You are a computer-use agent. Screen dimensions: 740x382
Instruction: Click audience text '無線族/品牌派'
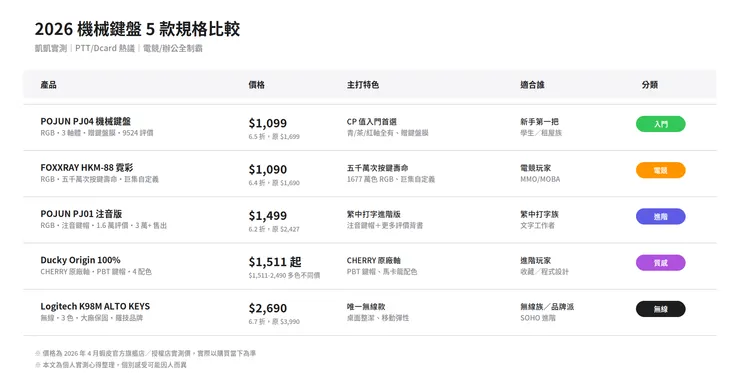point(547,307)
